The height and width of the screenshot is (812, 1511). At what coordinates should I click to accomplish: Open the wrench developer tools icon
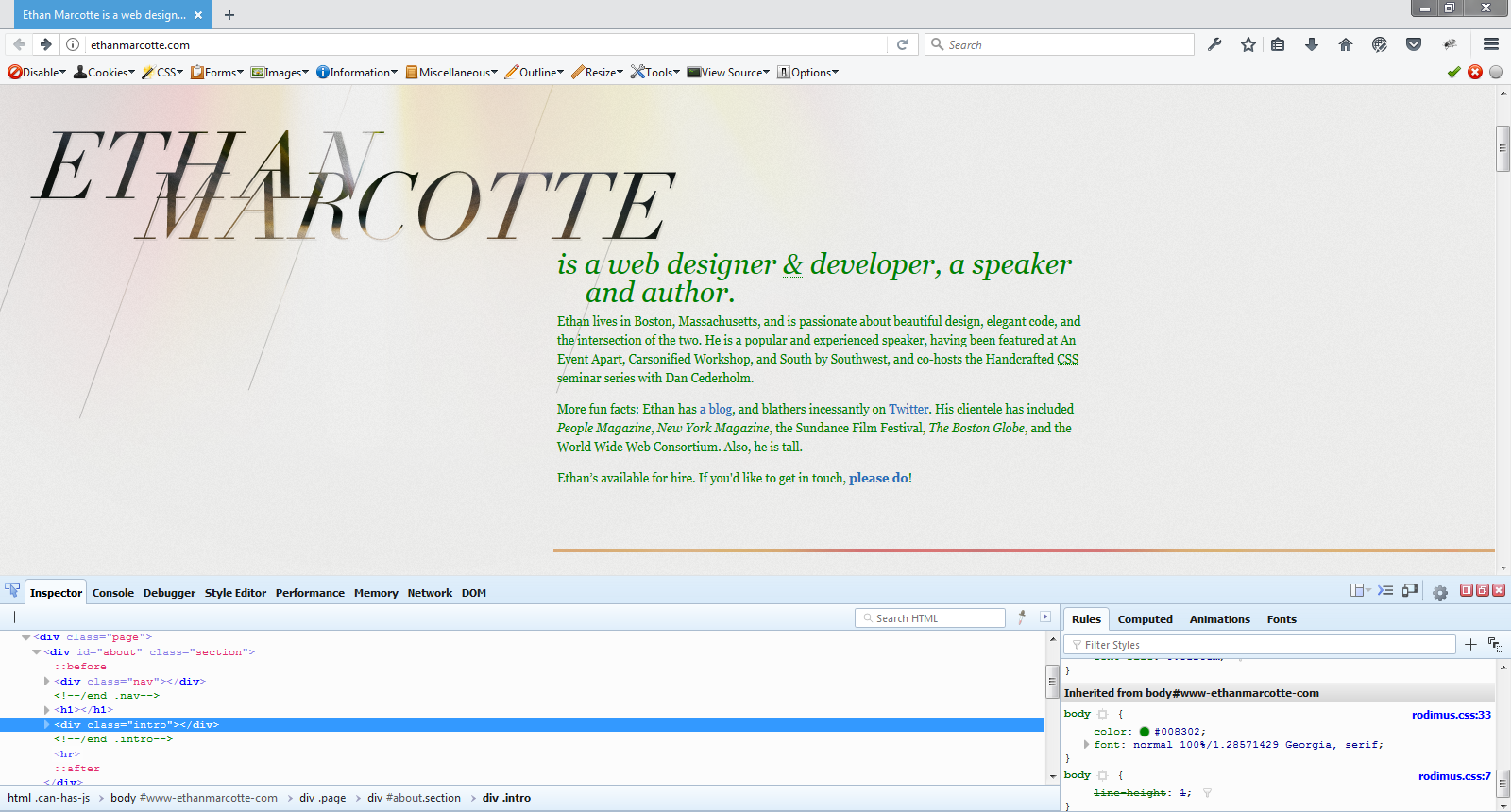point(1214,44)
